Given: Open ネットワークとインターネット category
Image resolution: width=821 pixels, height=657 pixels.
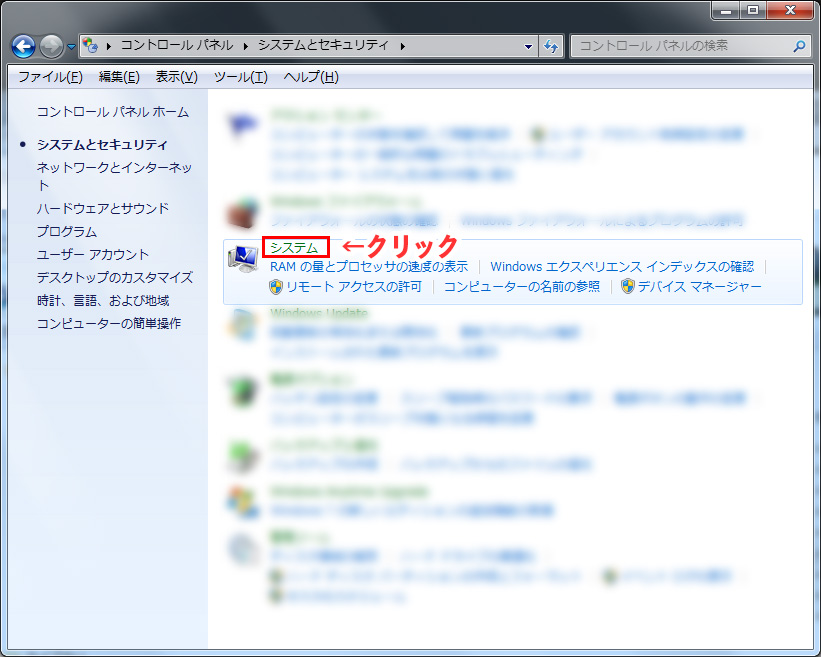Looking at the screenshot, I should 114,176.
